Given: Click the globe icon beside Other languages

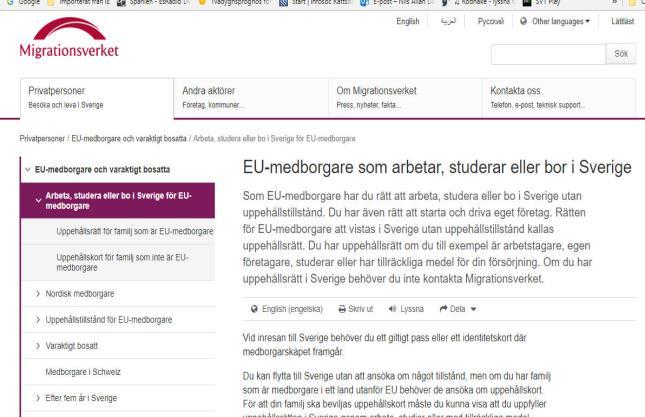Looking at the screenshot, I should (523, 21).
